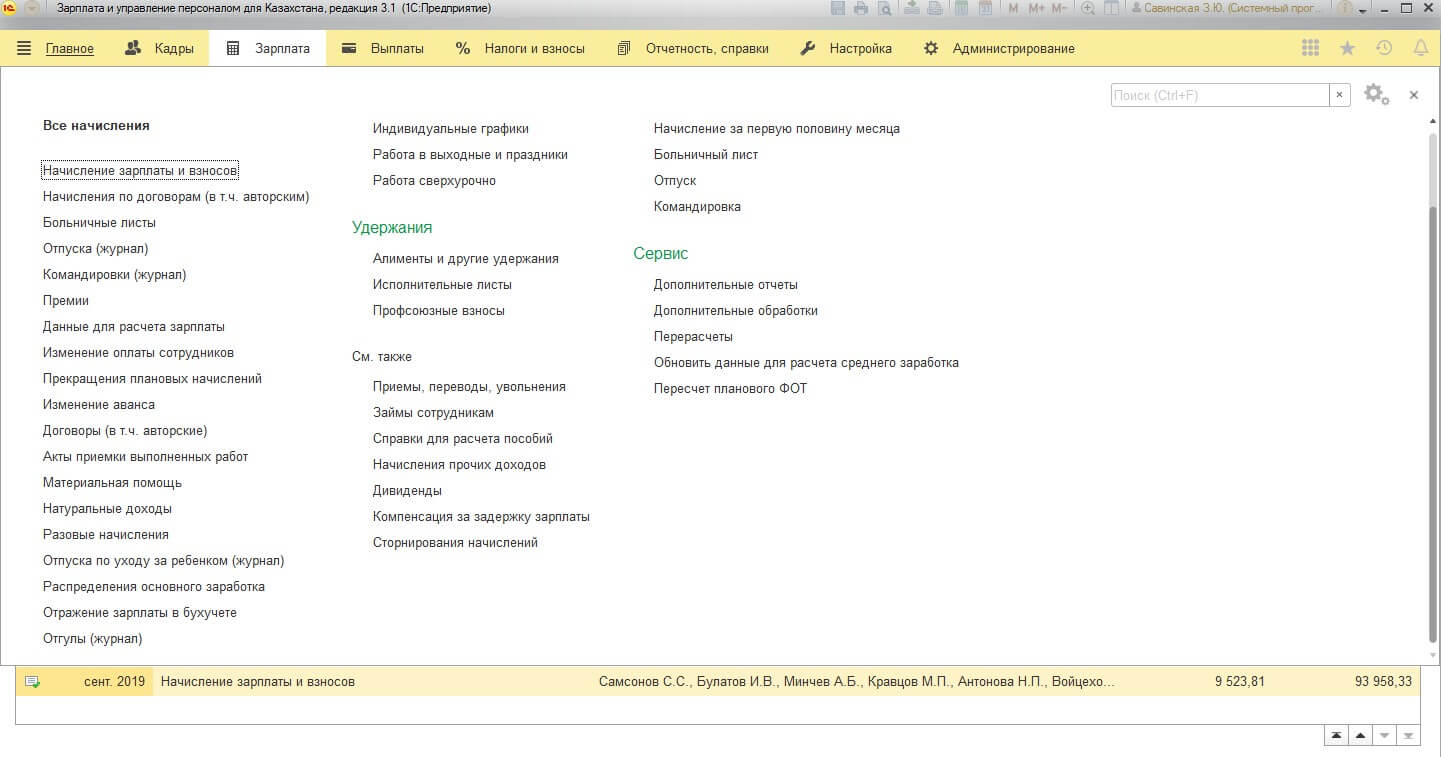Screen dimensions: 1441x757
Task: Open Сторнирования начислений link
Action: pos(455,543)
